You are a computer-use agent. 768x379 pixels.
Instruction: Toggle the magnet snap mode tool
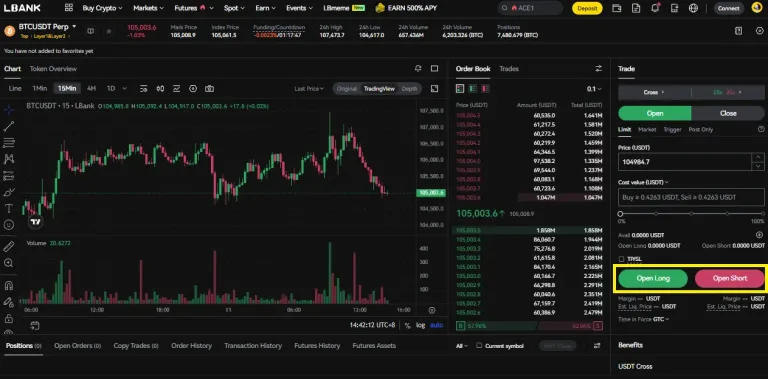8,285
